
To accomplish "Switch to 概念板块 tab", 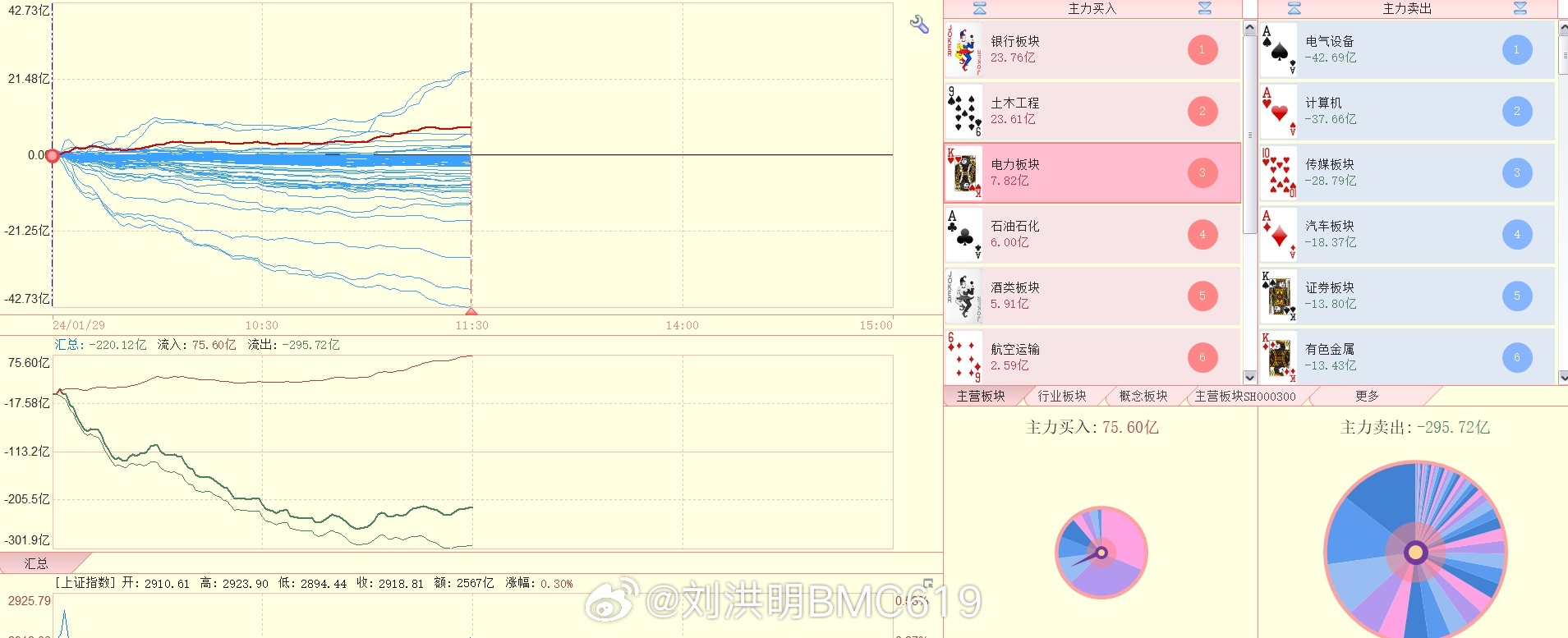I will pyautogui.click(x=1143, y=397).
